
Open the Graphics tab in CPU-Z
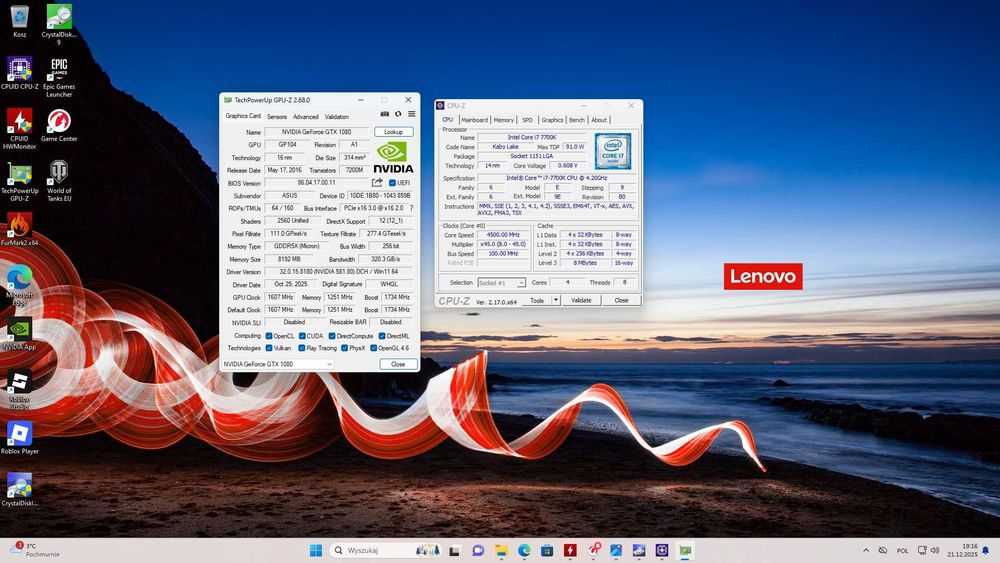point(552,120)
